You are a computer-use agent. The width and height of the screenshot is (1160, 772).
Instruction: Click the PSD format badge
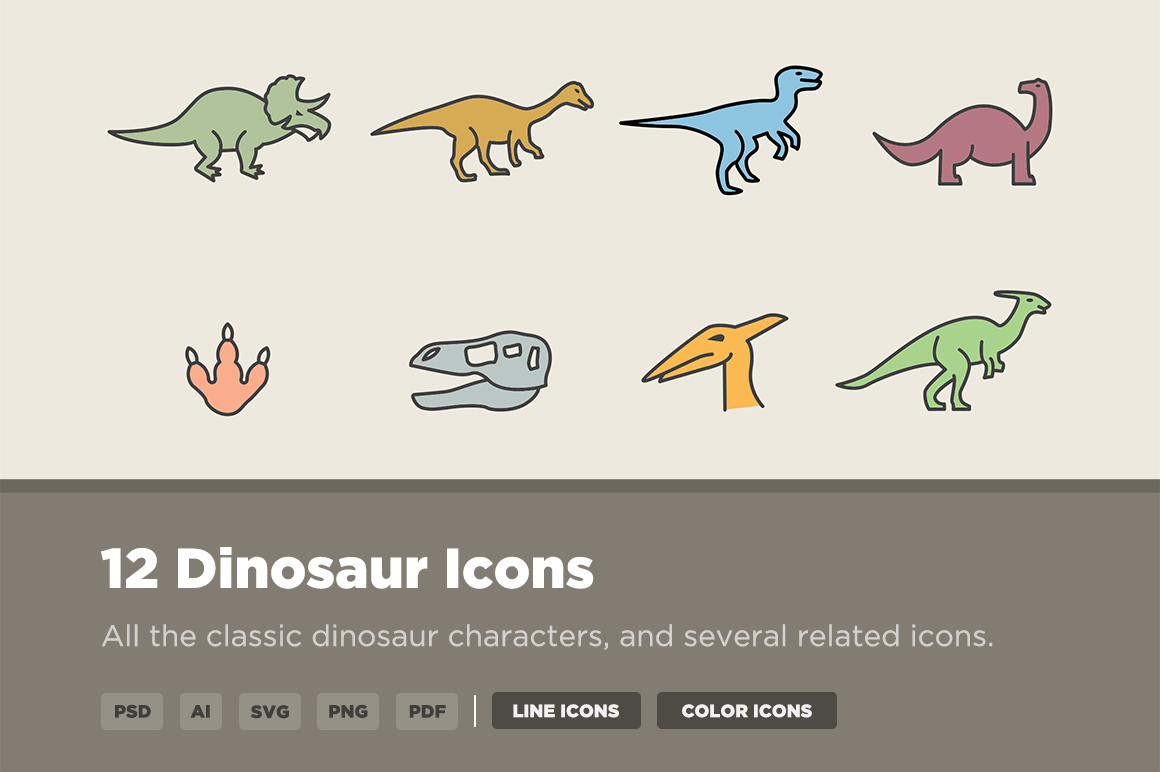coord(131,711)
